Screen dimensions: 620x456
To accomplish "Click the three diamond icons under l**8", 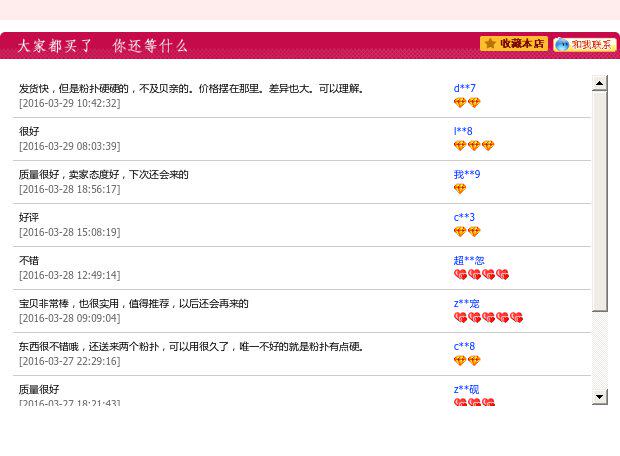I will (474, 146).
